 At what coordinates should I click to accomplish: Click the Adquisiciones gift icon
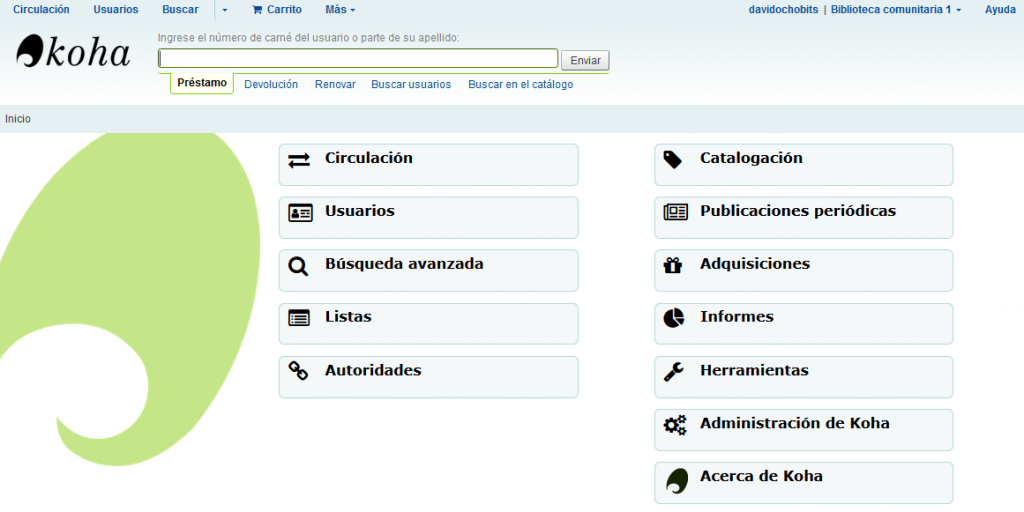tap(673, 265)
